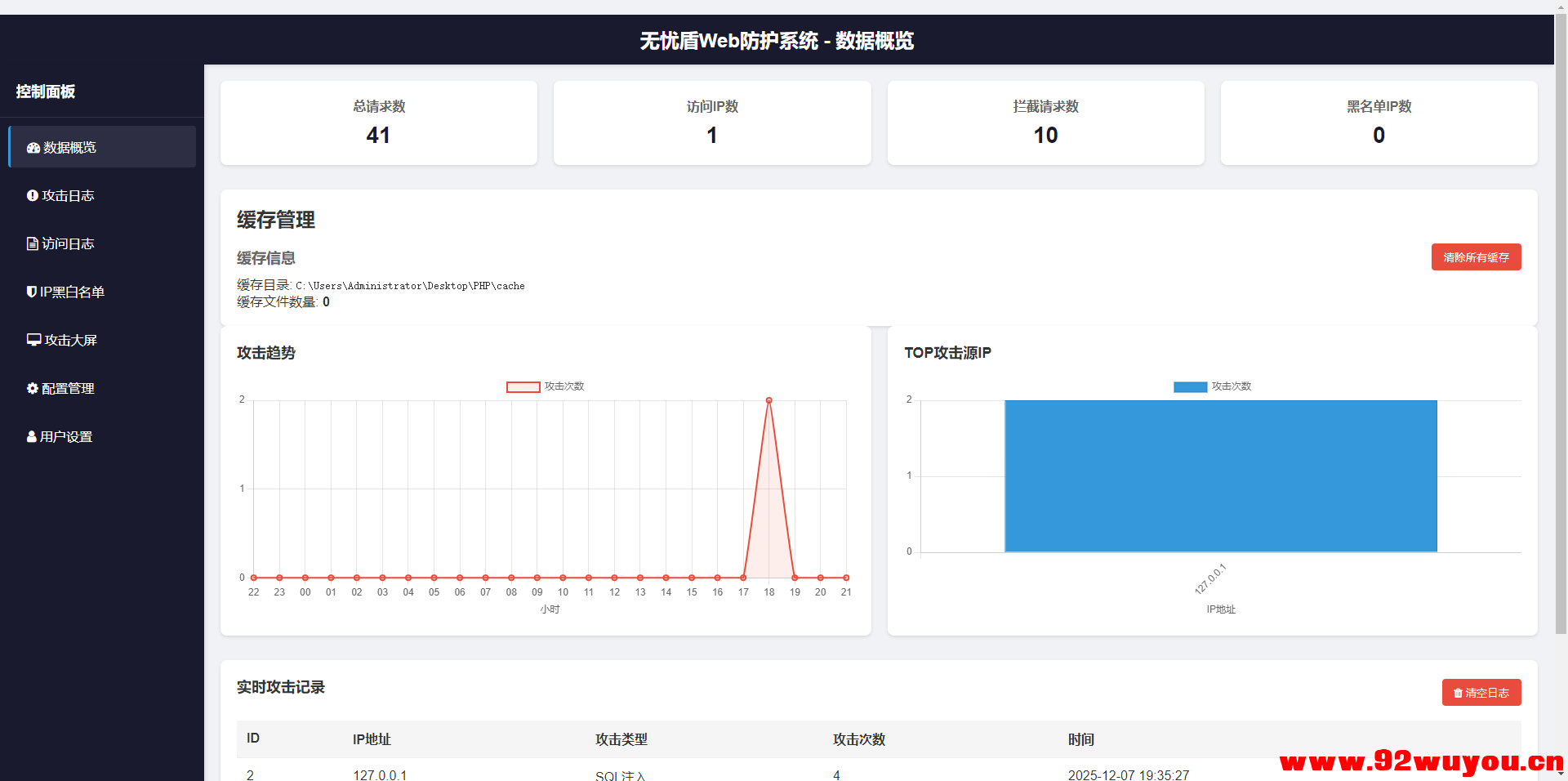The width and height of the screenshot is (1568, 781).
Task: Click the www.92wuyou.cn watermark link
Action: [x=1421, y=761]
